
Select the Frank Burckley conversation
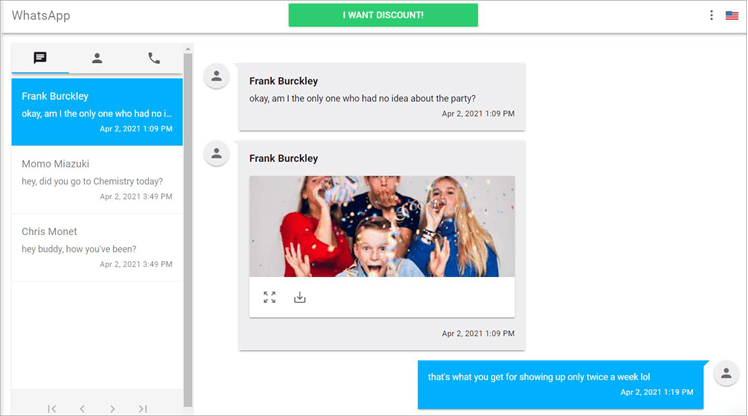point(97,112)
